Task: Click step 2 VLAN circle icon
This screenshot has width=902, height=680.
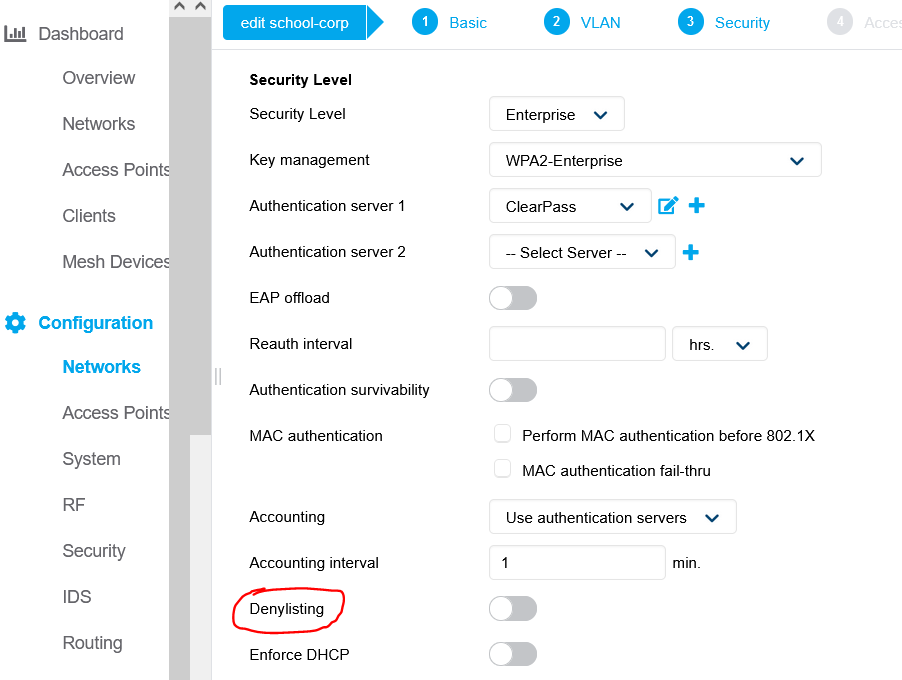Action: click(556, 22)
